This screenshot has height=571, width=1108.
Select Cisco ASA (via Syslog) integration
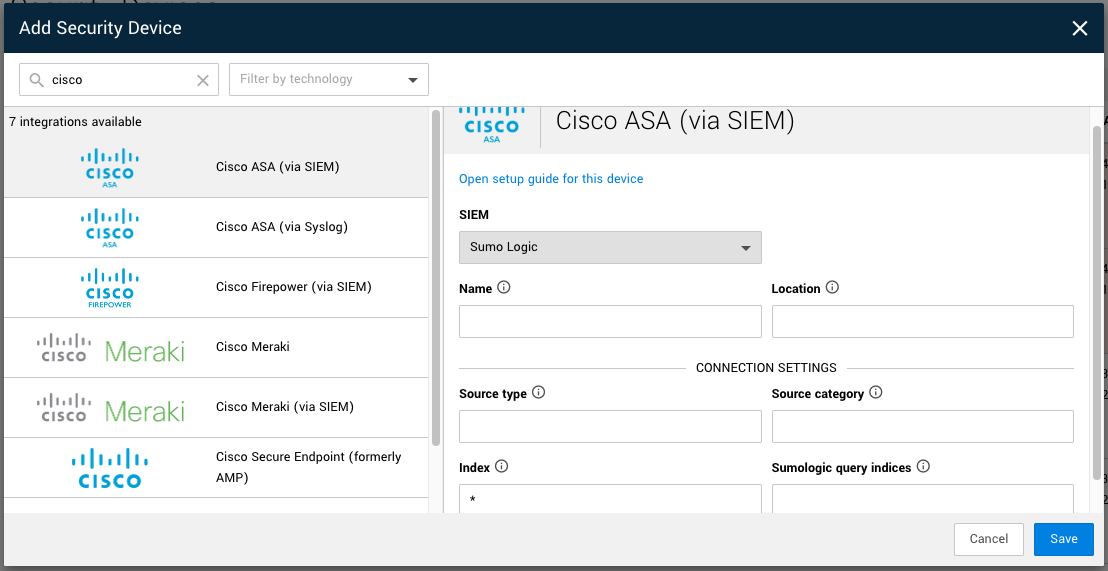coord(216,228)
